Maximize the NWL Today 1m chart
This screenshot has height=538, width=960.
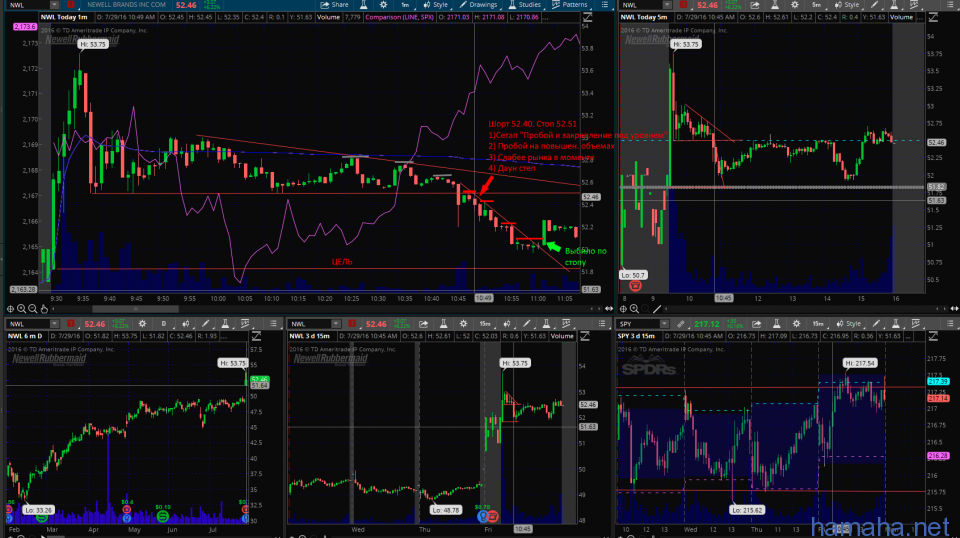[588, 17]
